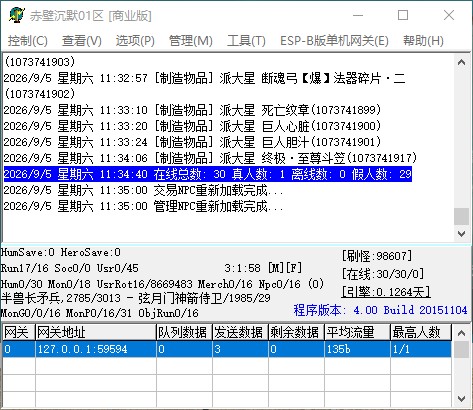
Task: Click the log scrollbar down arrow
Action: 462,233
